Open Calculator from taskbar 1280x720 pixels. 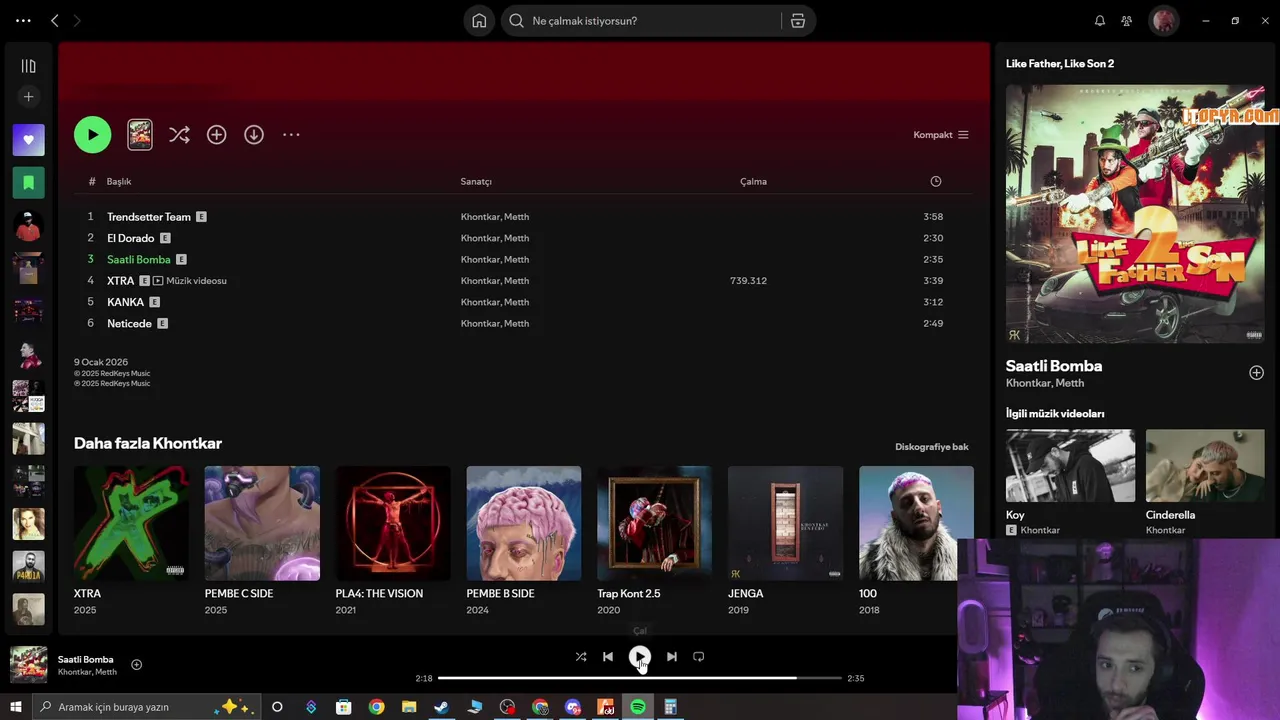click(x=671, y=707)
